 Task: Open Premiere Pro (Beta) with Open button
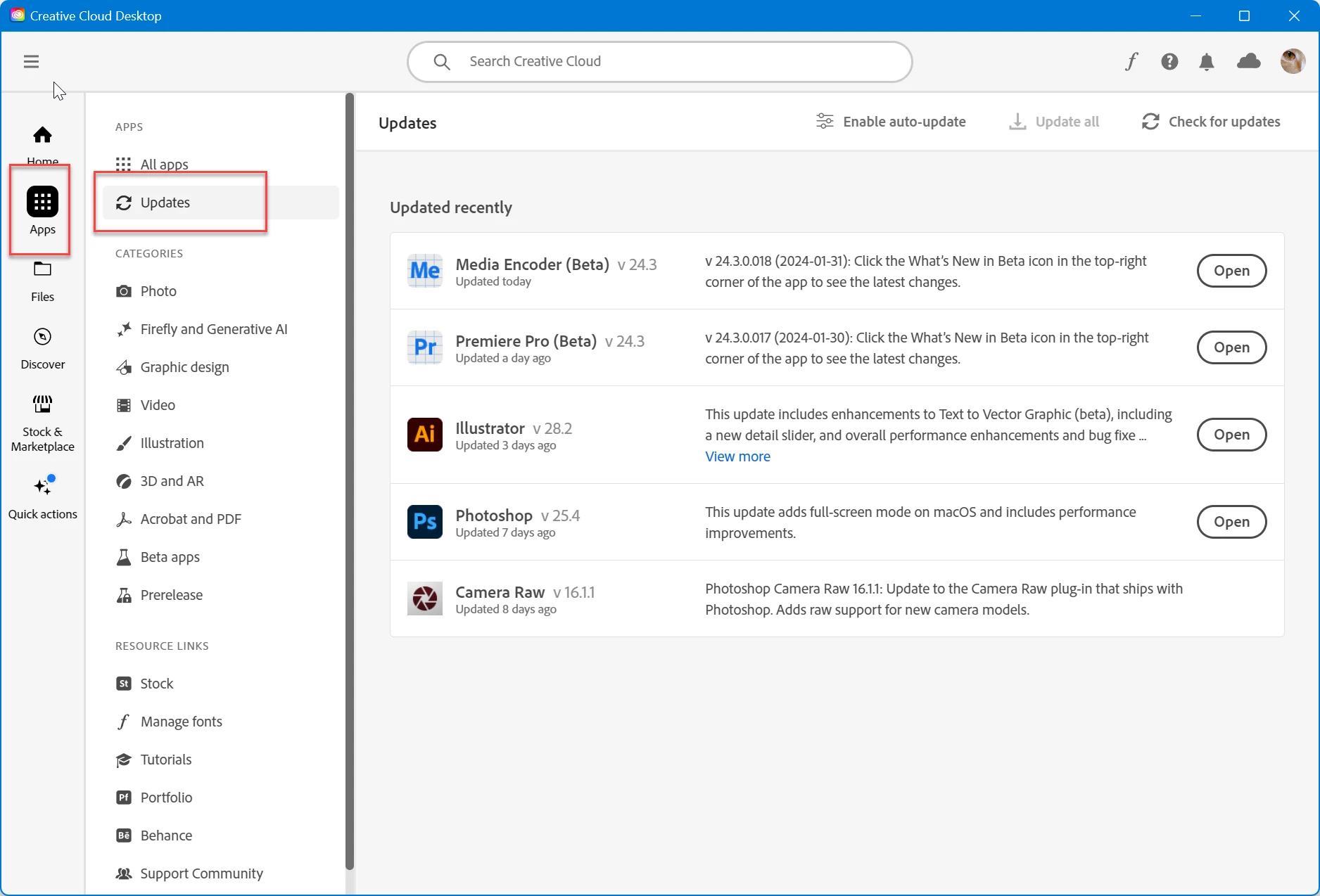click(1231, 347)
